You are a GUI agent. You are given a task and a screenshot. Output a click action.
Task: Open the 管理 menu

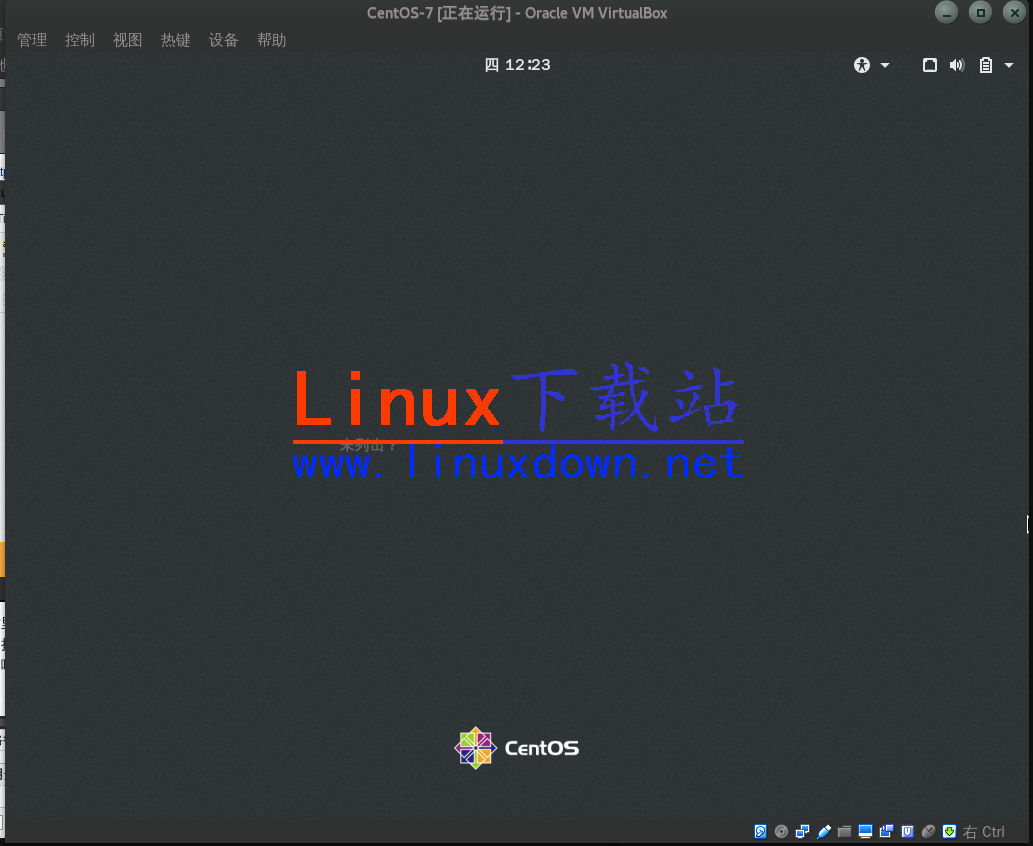coord(32,40)
